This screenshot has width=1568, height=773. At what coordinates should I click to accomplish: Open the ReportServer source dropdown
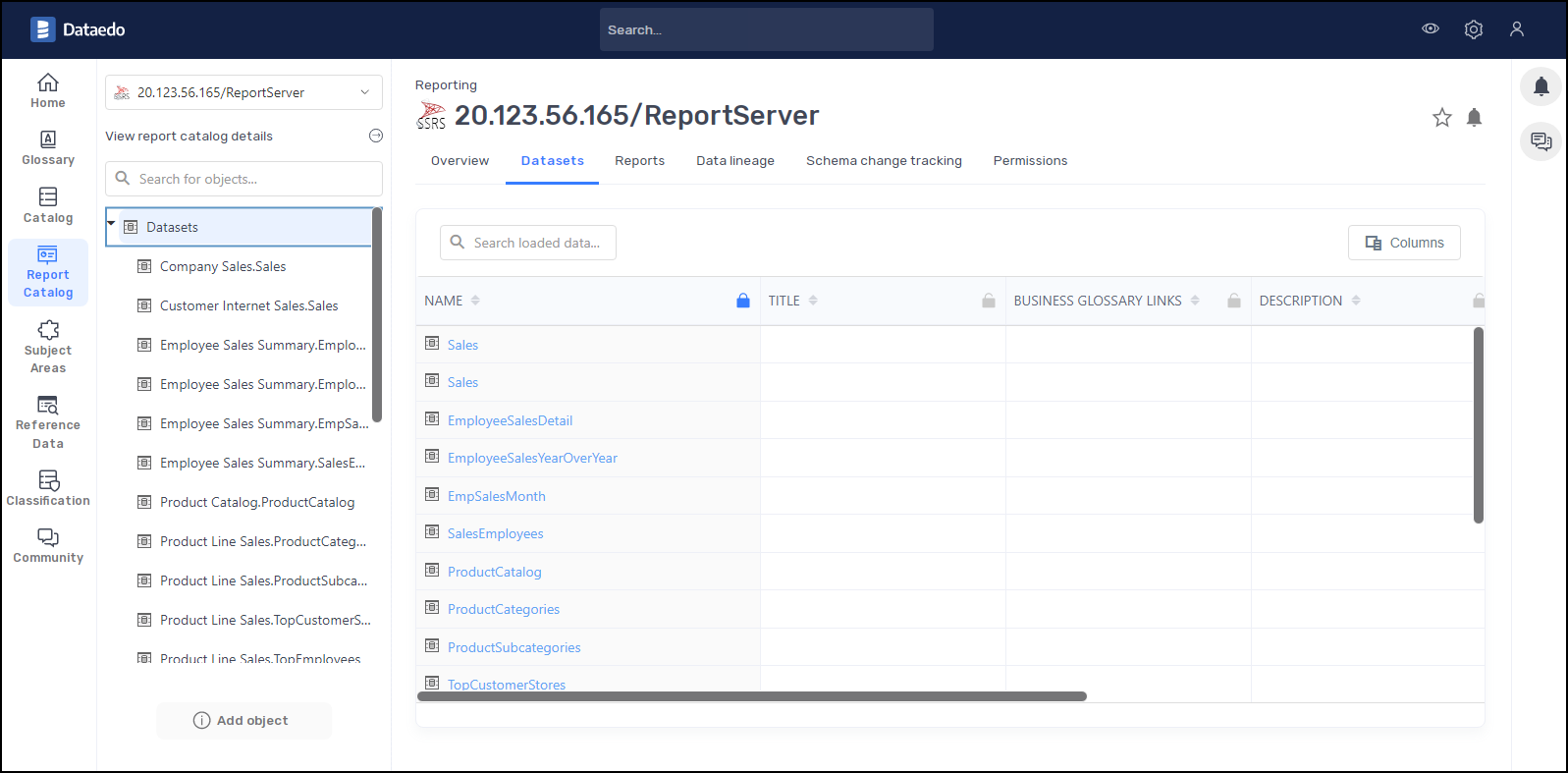(243, 92)
